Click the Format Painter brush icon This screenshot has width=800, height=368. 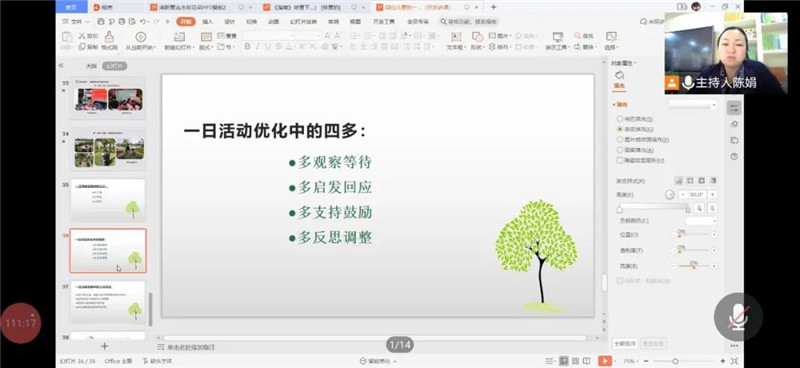coord(109,37)
